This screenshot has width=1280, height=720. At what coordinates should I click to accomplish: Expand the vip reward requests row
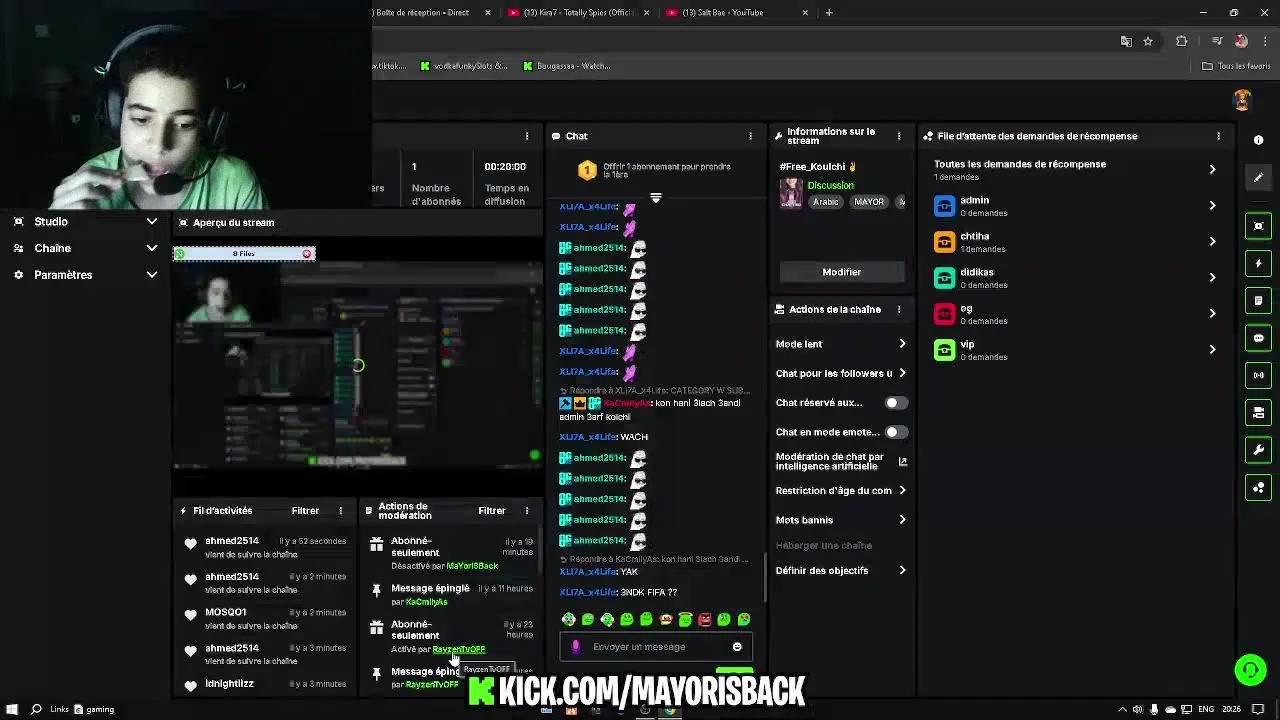[1075, 350]
